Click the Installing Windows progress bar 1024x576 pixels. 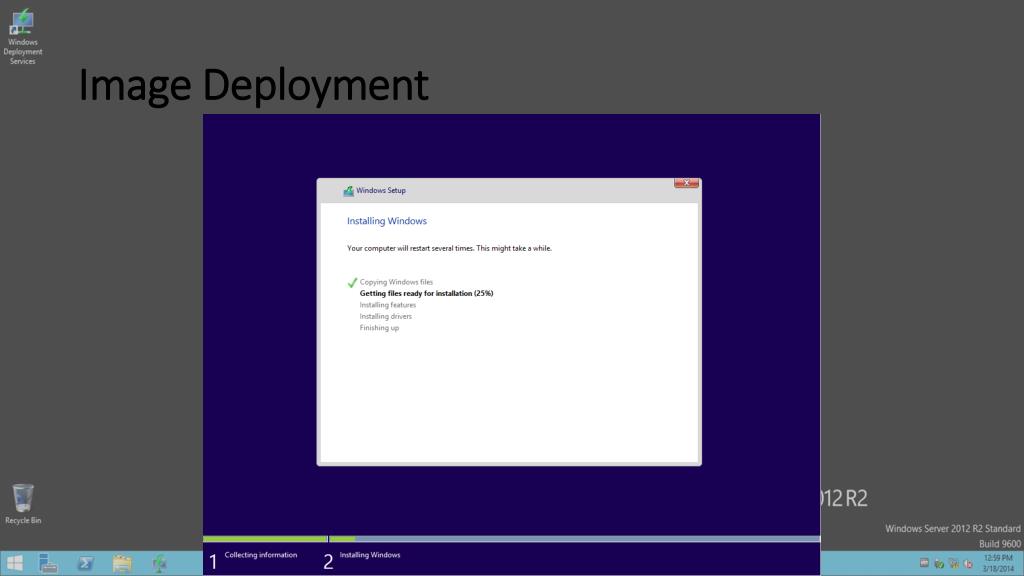point(575,539)
